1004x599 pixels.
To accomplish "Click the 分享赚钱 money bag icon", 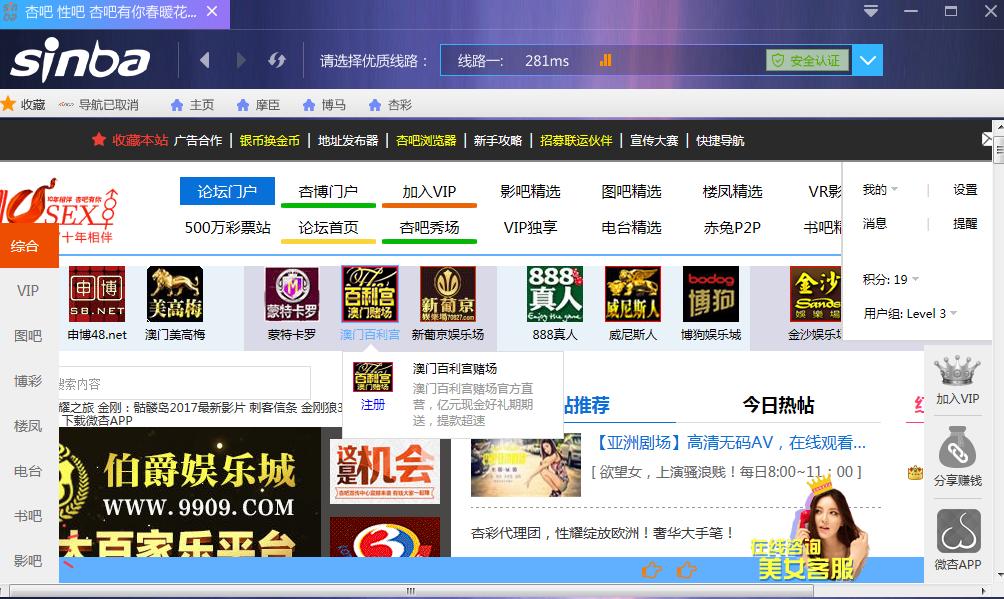I will point(957,447).
